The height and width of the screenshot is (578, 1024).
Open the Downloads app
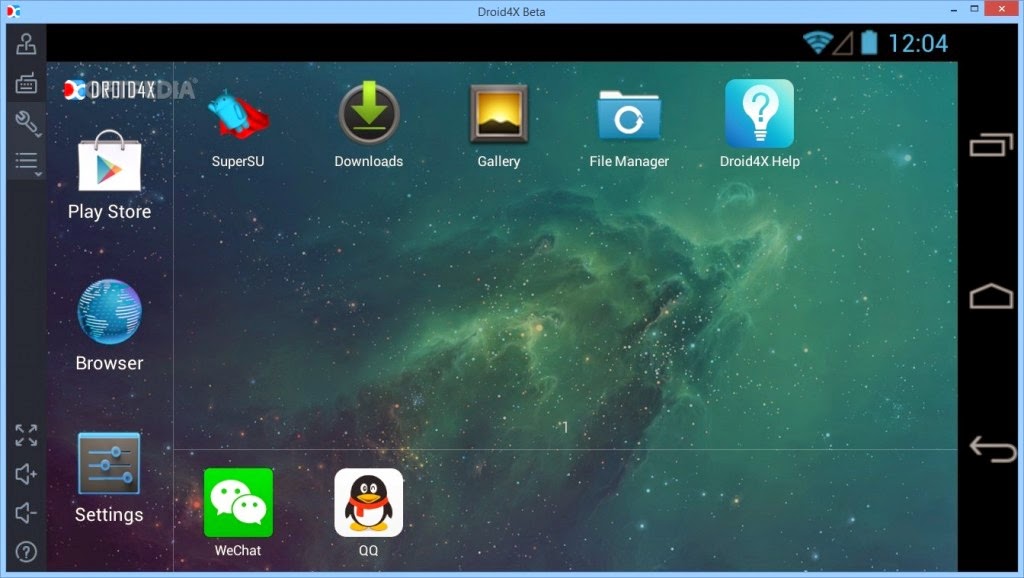pyautogui.click(x=368, y=113)
